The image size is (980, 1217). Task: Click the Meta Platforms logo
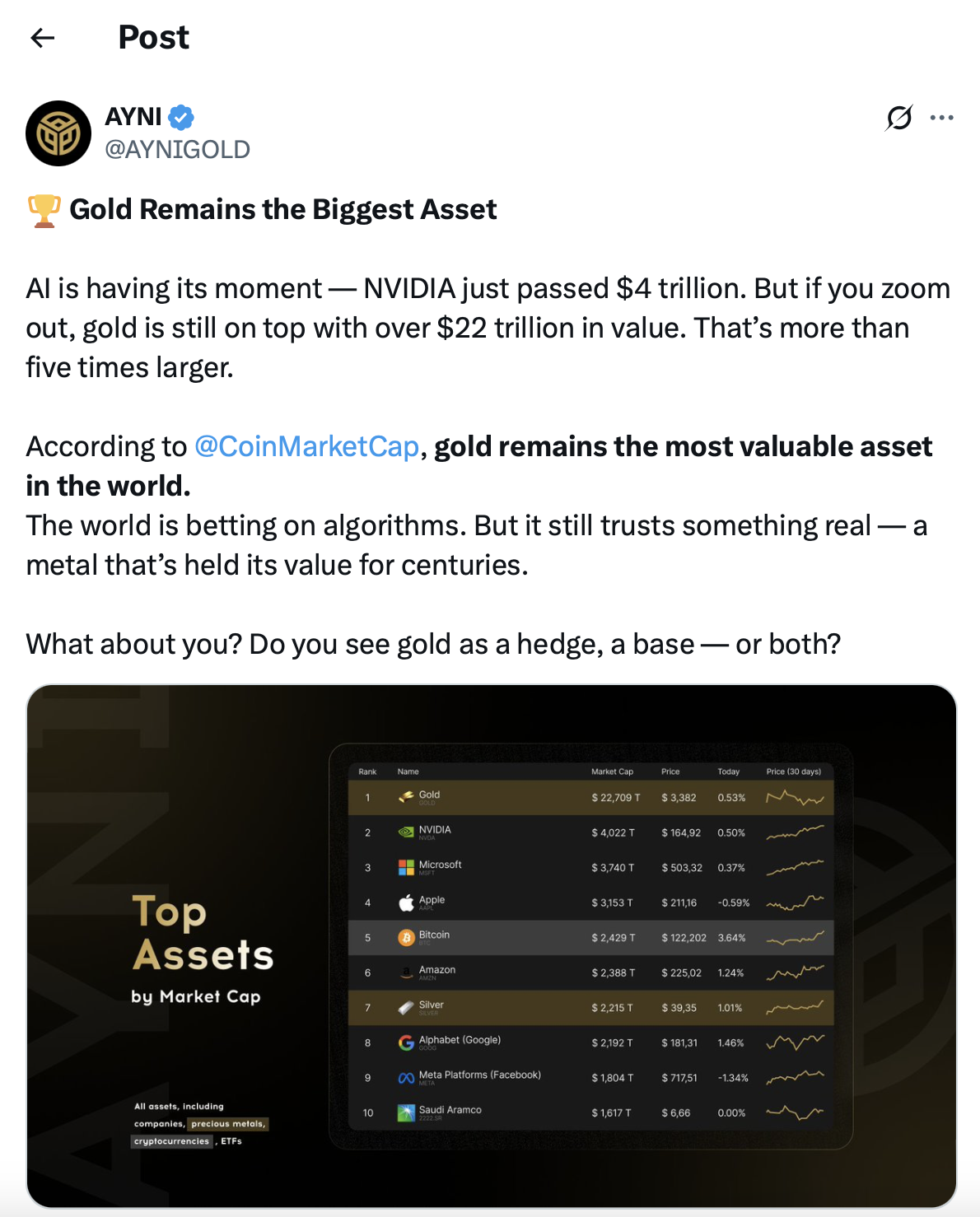pos(406,1078)
